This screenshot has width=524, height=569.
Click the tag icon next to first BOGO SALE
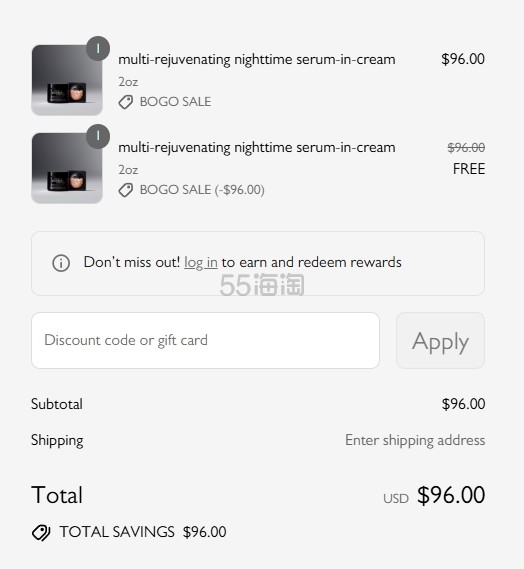pyautogui.click(x=126, y=102)
